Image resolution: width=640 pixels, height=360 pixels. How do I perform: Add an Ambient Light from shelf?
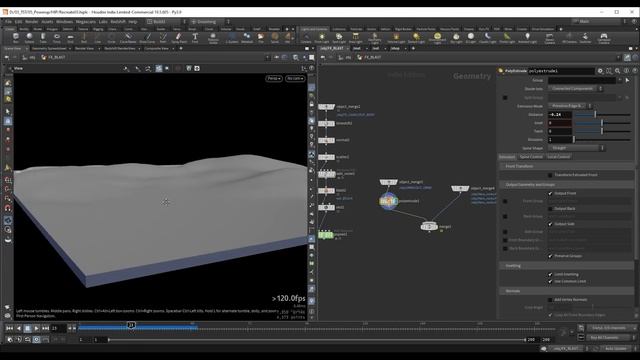[527, 38]
